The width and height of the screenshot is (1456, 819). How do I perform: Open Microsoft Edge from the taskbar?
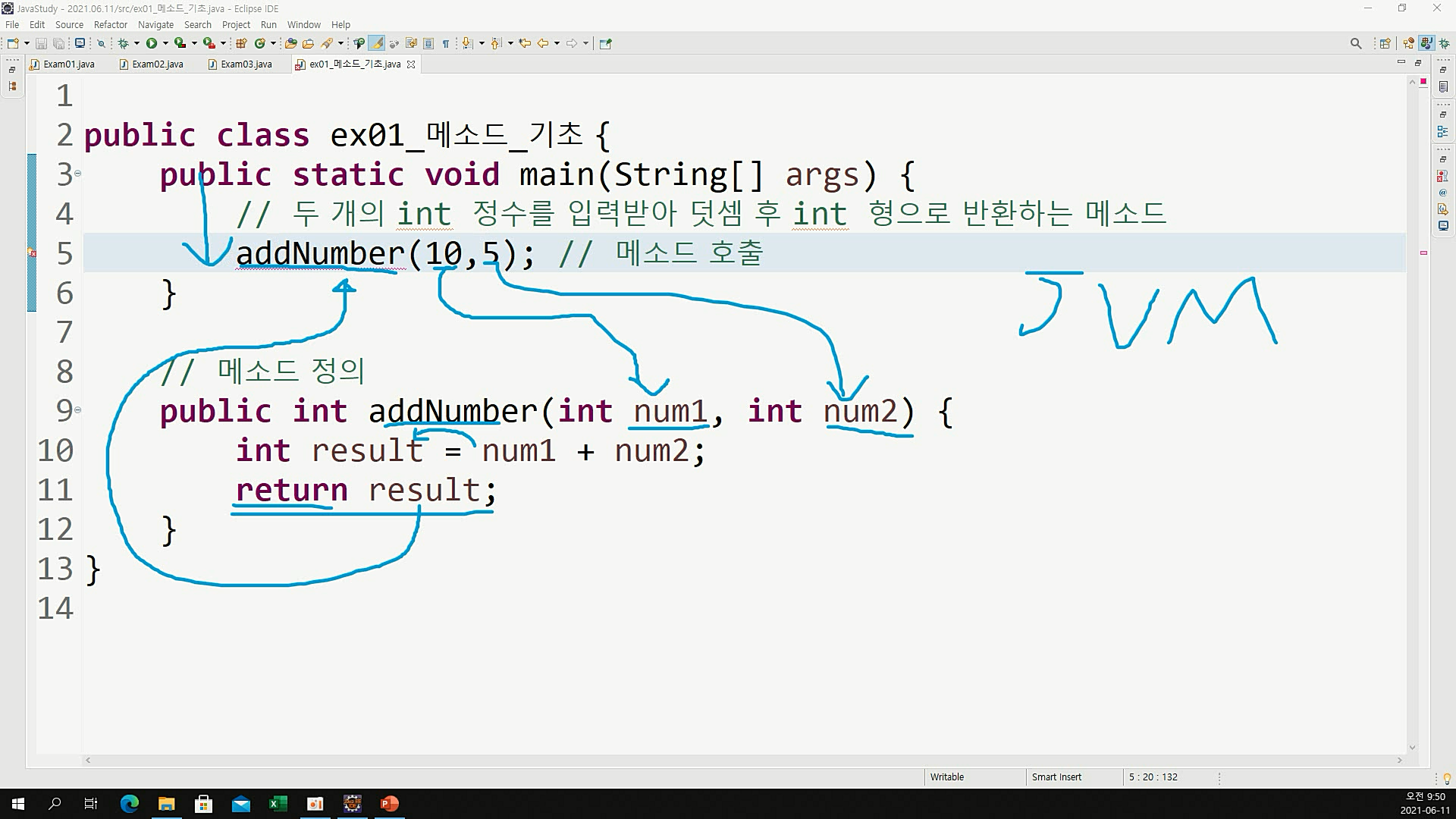129,804
